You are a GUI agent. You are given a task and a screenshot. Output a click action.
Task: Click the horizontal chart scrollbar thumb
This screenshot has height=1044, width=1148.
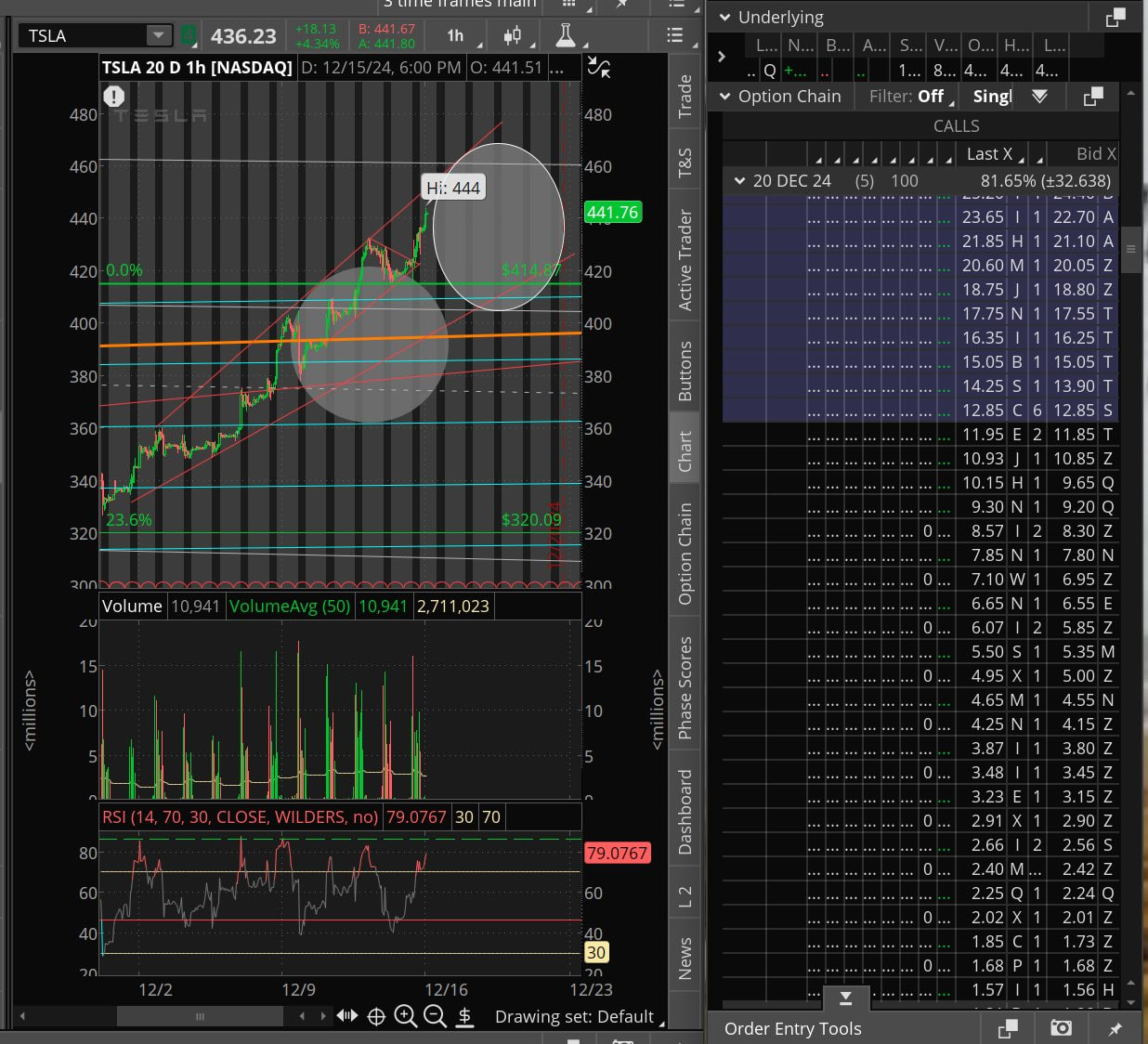coord(199,1016)
